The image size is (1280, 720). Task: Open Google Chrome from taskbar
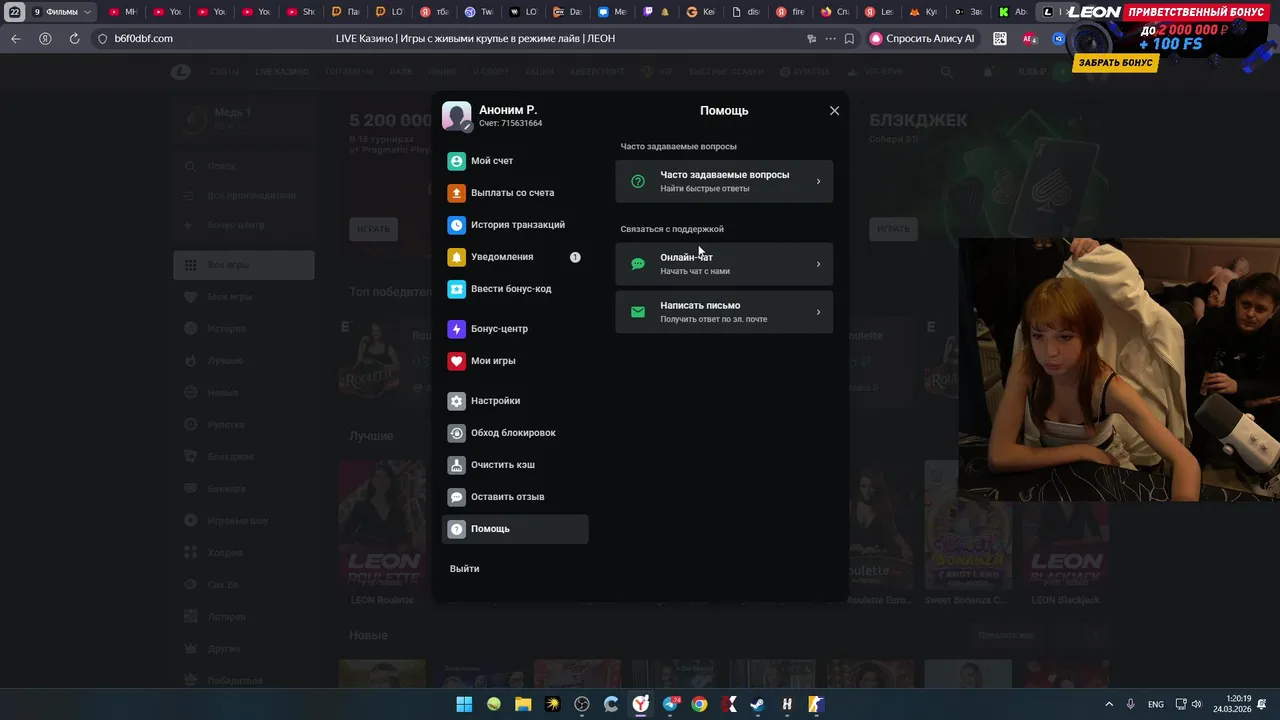pos(699,704)
